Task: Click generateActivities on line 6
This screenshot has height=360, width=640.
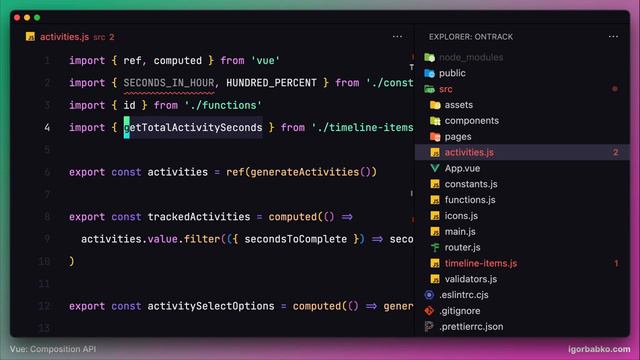Action: (304, 172)
